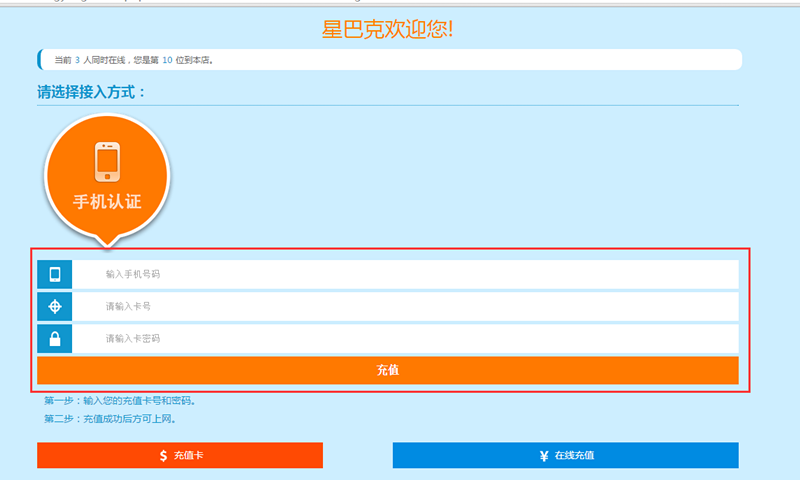Select the 手机认证 orange bubble

click(x=107, y=176)
